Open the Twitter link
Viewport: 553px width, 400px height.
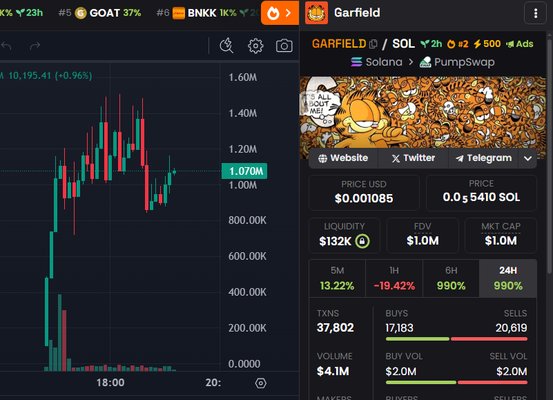(413, 158)
